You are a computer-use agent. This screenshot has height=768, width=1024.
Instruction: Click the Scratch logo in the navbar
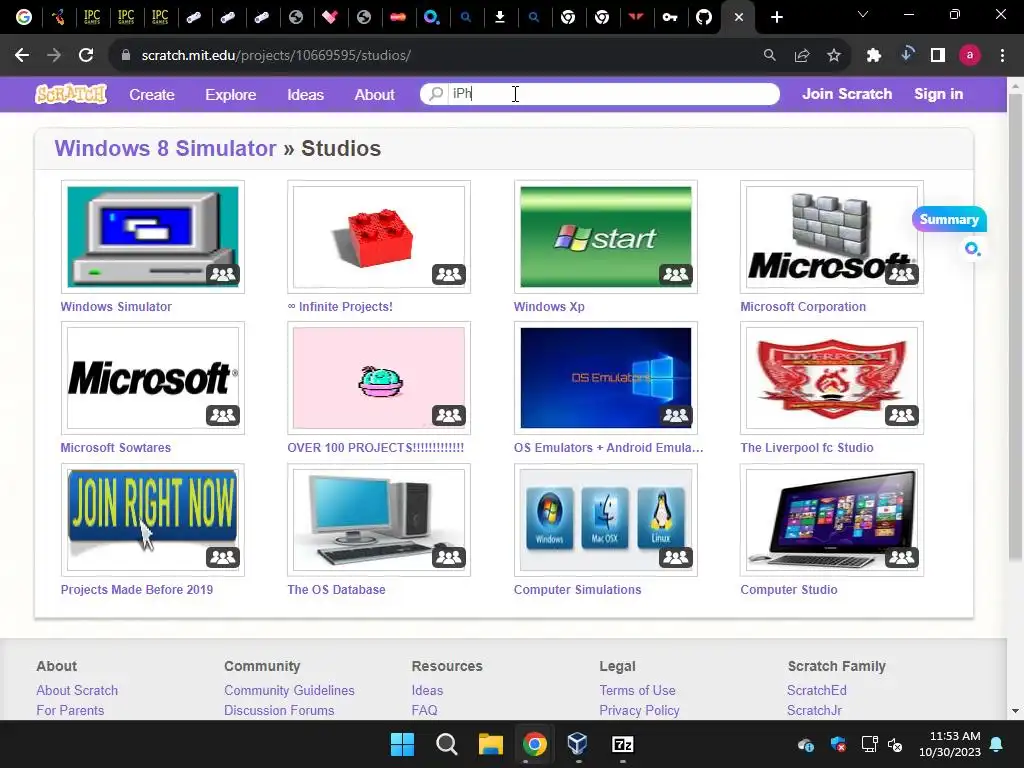(71, 94)
